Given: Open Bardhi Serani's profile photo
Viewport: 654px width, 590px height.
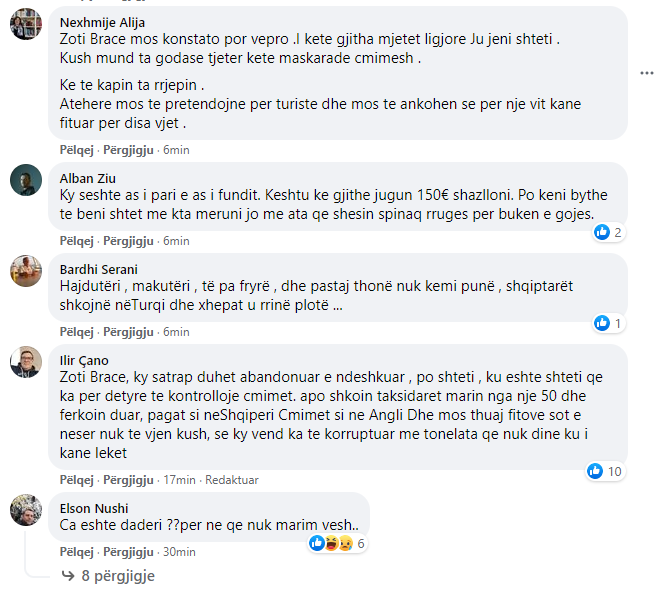Looking at the screenshot, I should click(x=26, y=270).
